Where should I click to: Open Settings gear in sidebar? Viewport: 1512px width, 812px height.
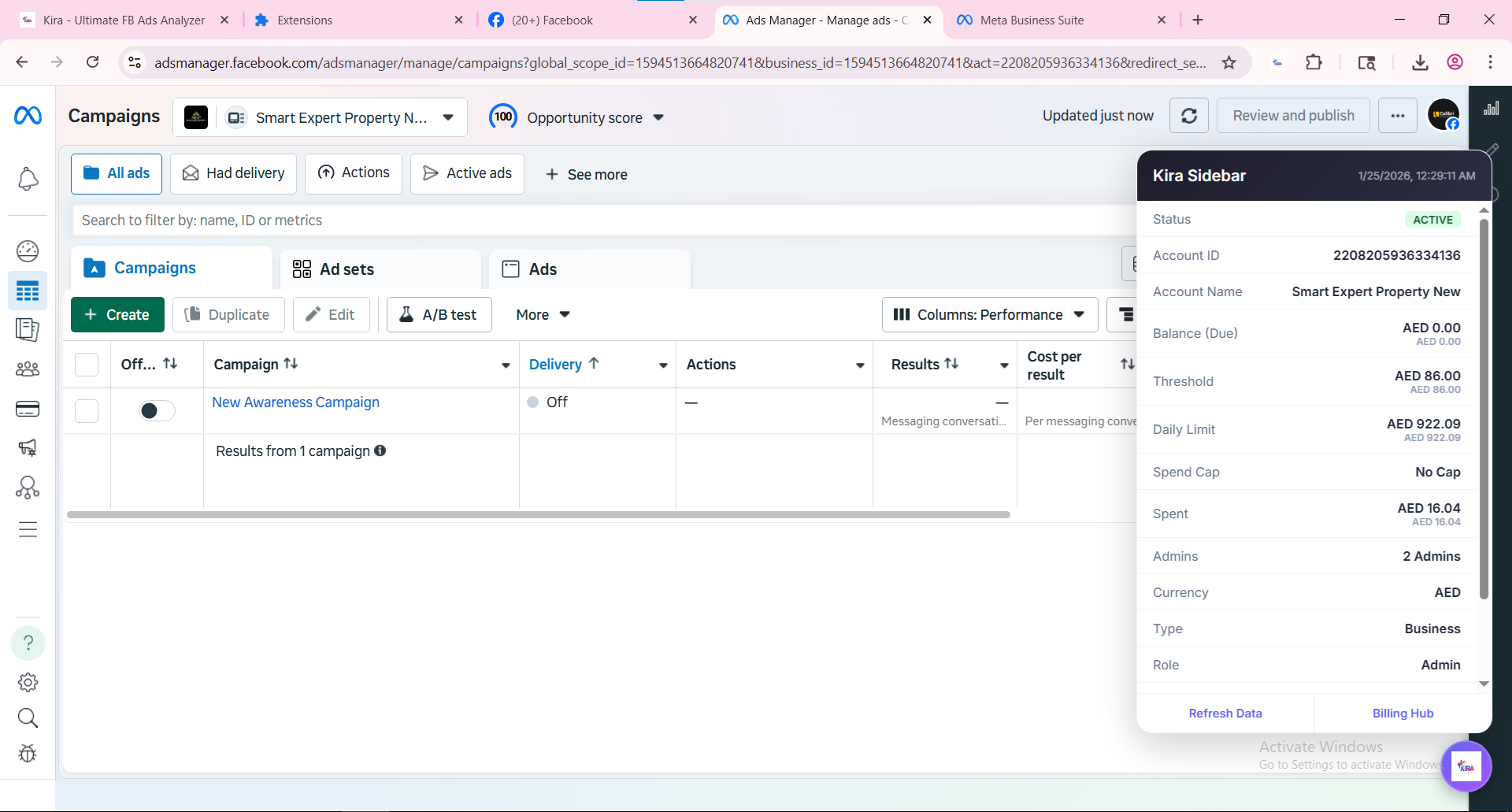28,682
